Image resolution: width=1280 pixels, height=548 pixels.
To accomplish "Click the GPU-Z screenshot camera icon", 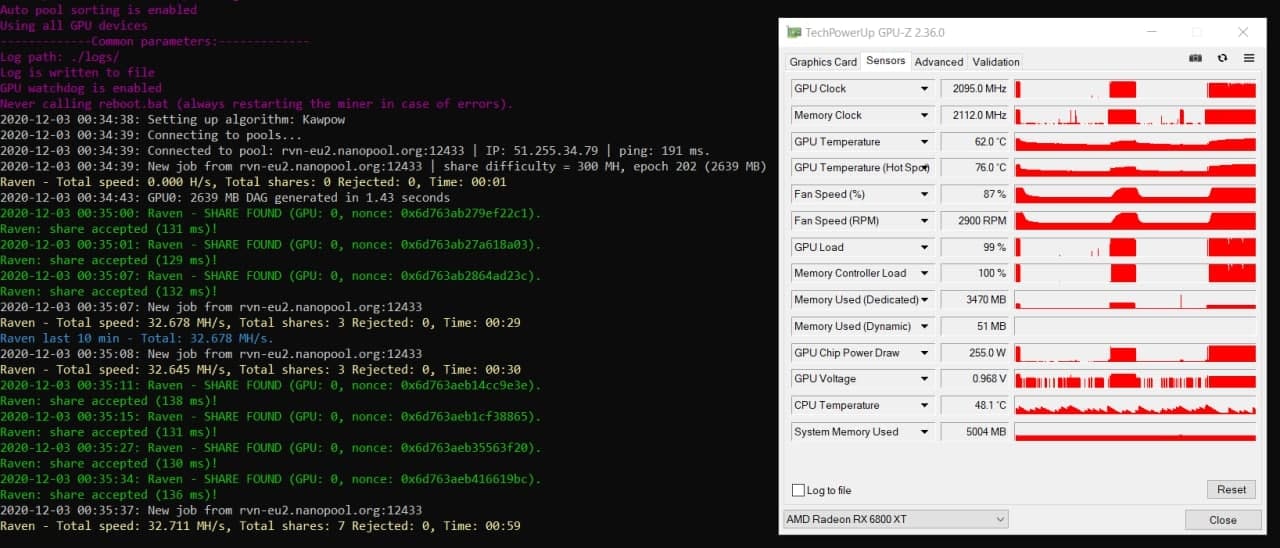I will (1195, 59).
